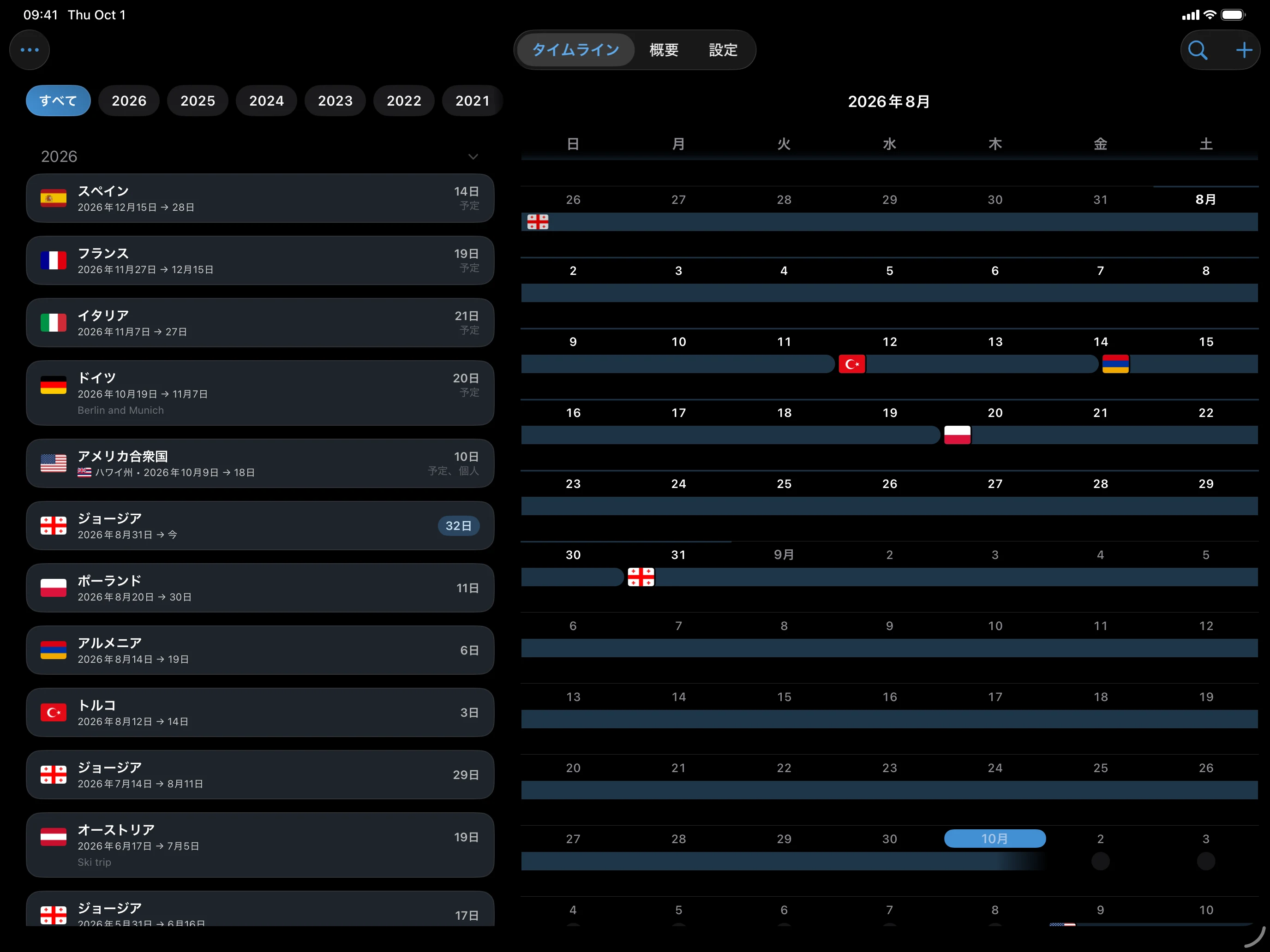Filter trips by 2023
Image resolution: width=1270 pixels, height=952 pixels.
tap(335, 101)
